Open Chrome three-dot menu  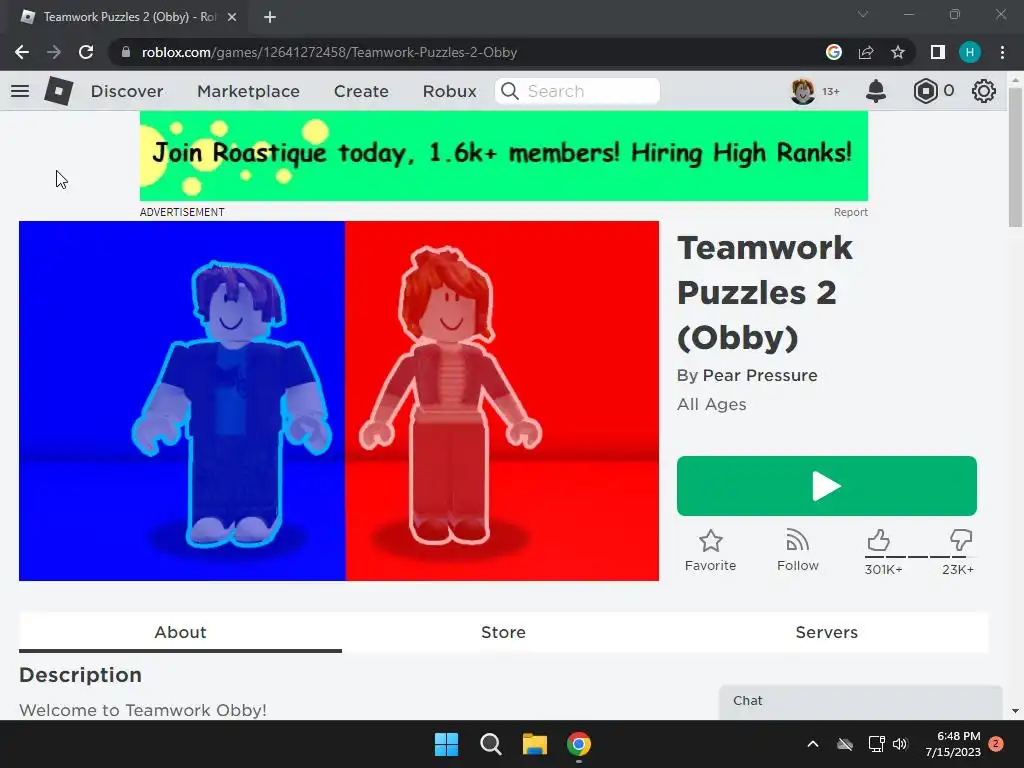click(1002, 52)
